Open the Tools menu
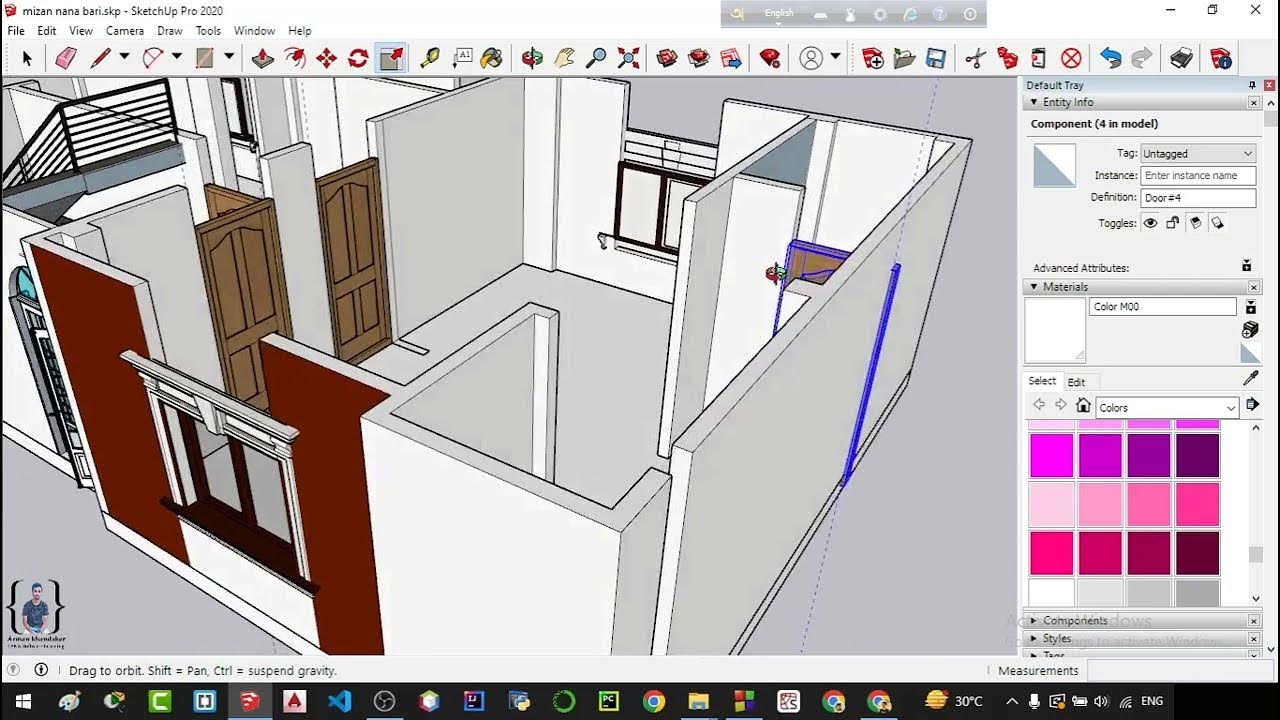 click(208, 31)
